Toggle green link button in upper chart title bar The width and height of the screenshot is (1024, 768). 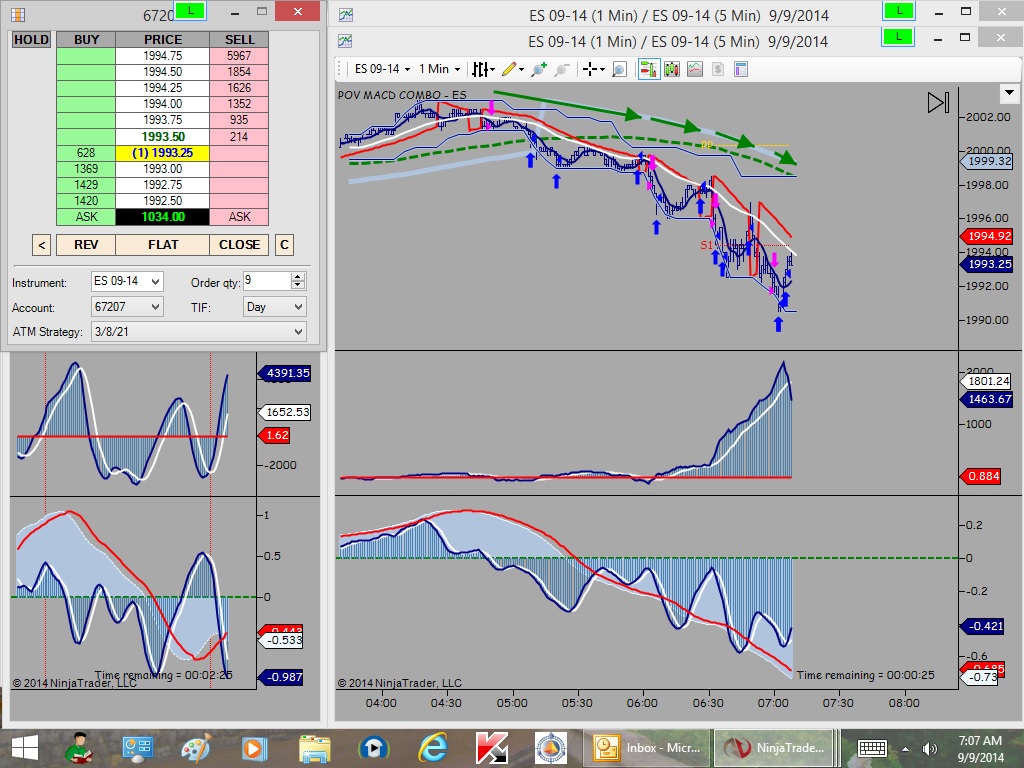click(x=899, y=11)
